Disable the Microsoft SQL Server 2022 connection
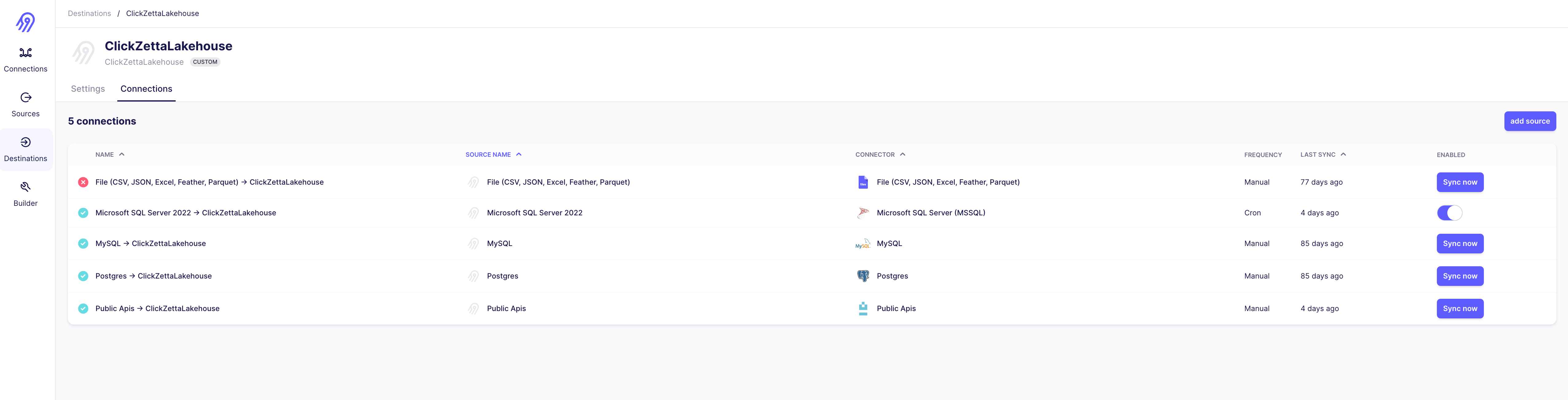 (1449, 213)
